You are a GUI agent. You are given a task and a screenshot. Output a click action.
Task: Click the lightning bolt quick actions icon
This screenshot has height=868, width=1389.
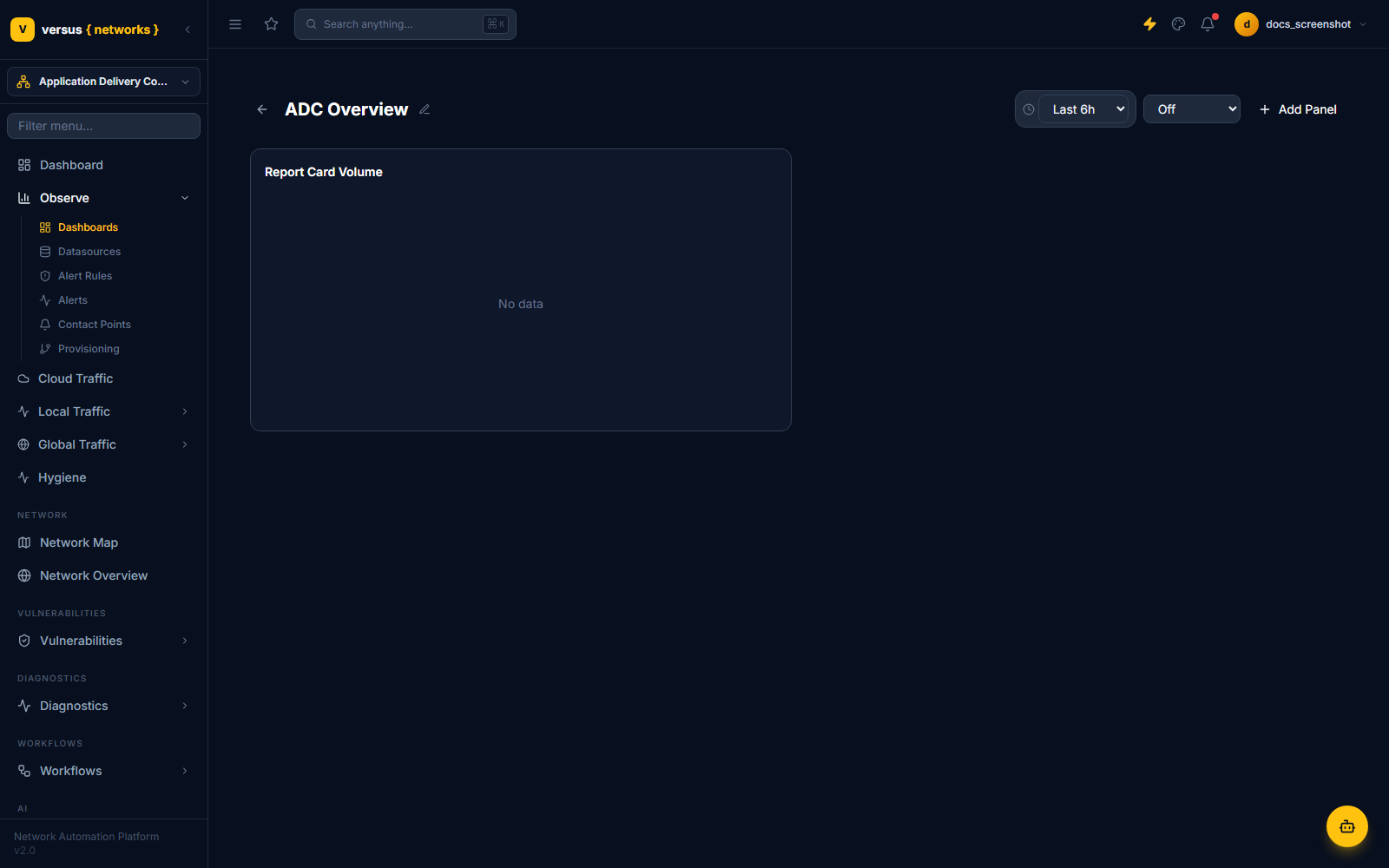(x=1149, y=24)
